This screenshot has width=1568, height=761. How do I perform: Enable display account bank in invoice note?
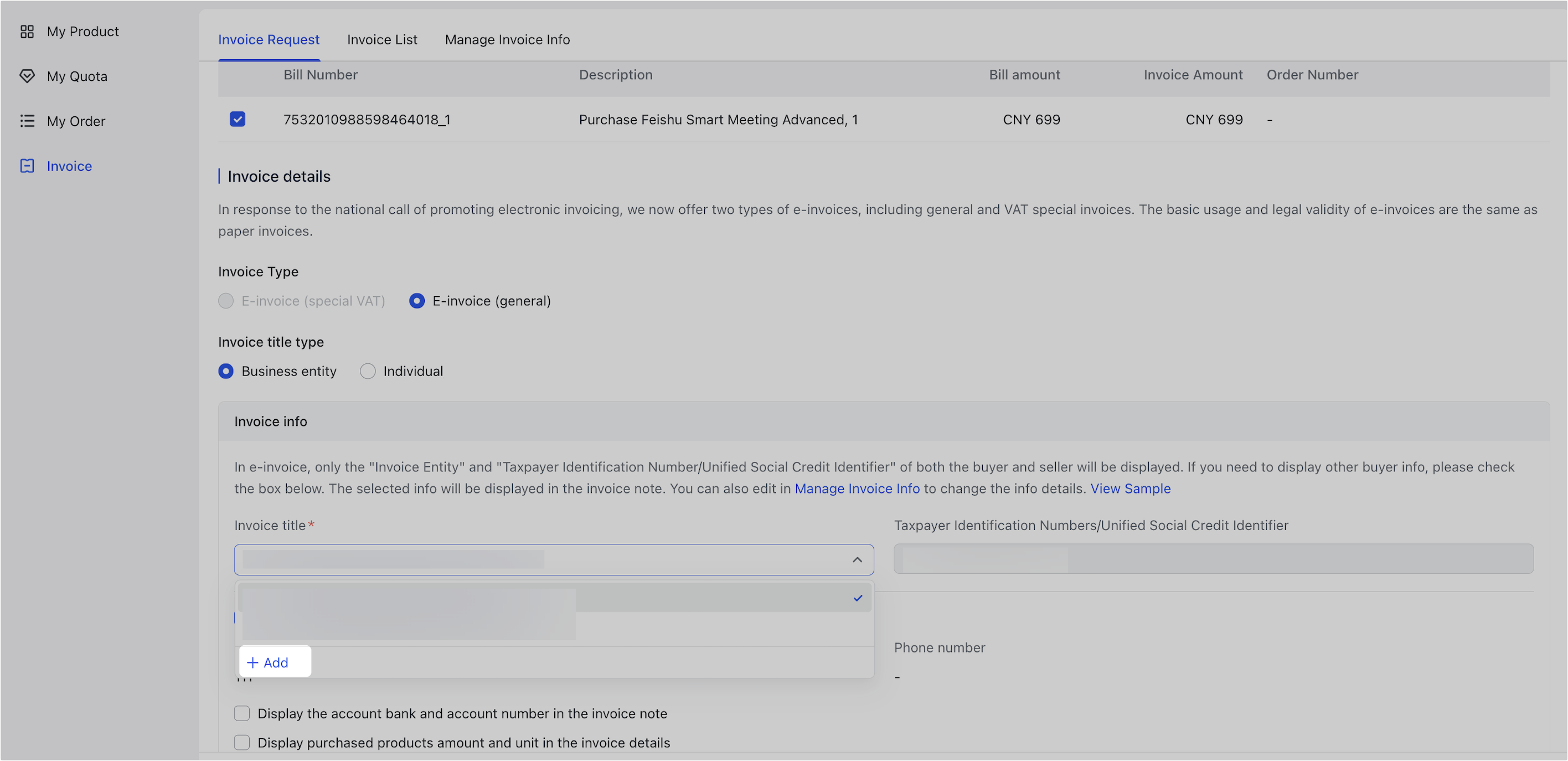[x=241, y=713]
